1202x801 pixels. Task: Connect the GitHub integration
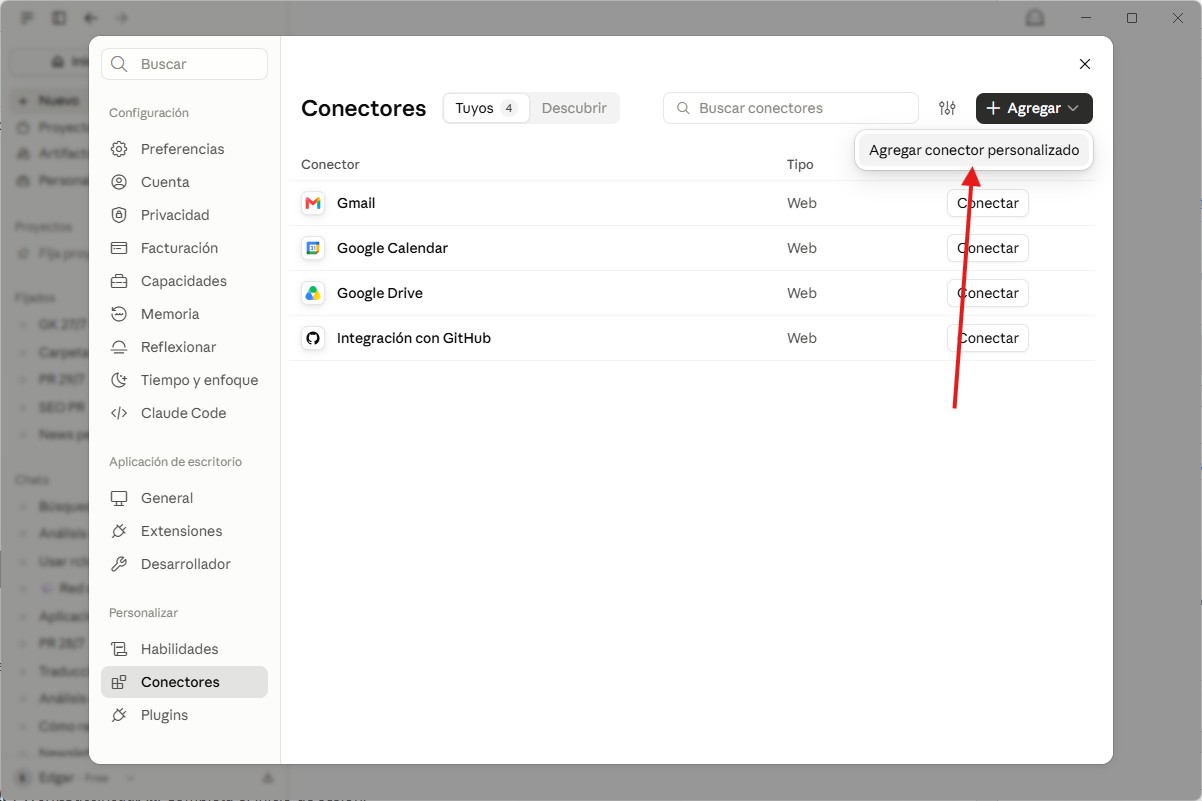pos(987,338)
